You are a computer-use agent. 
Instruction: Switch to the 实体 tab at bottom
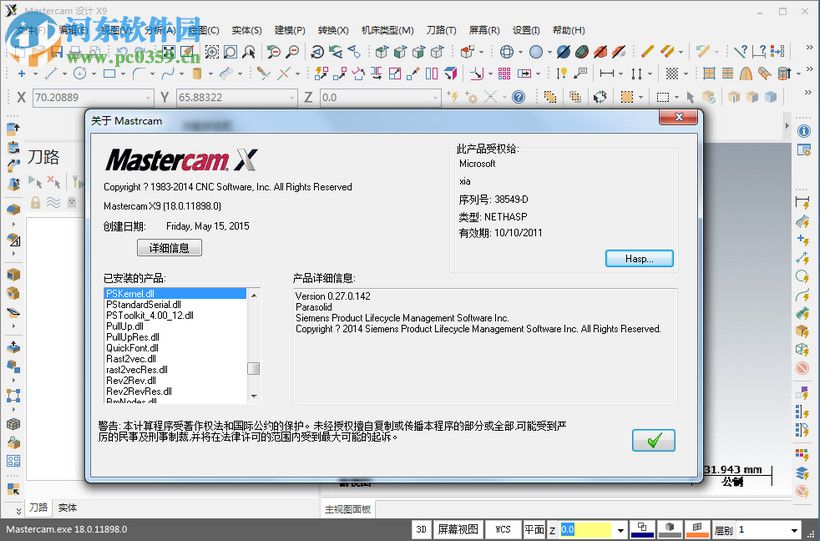[x=67, y=508]
